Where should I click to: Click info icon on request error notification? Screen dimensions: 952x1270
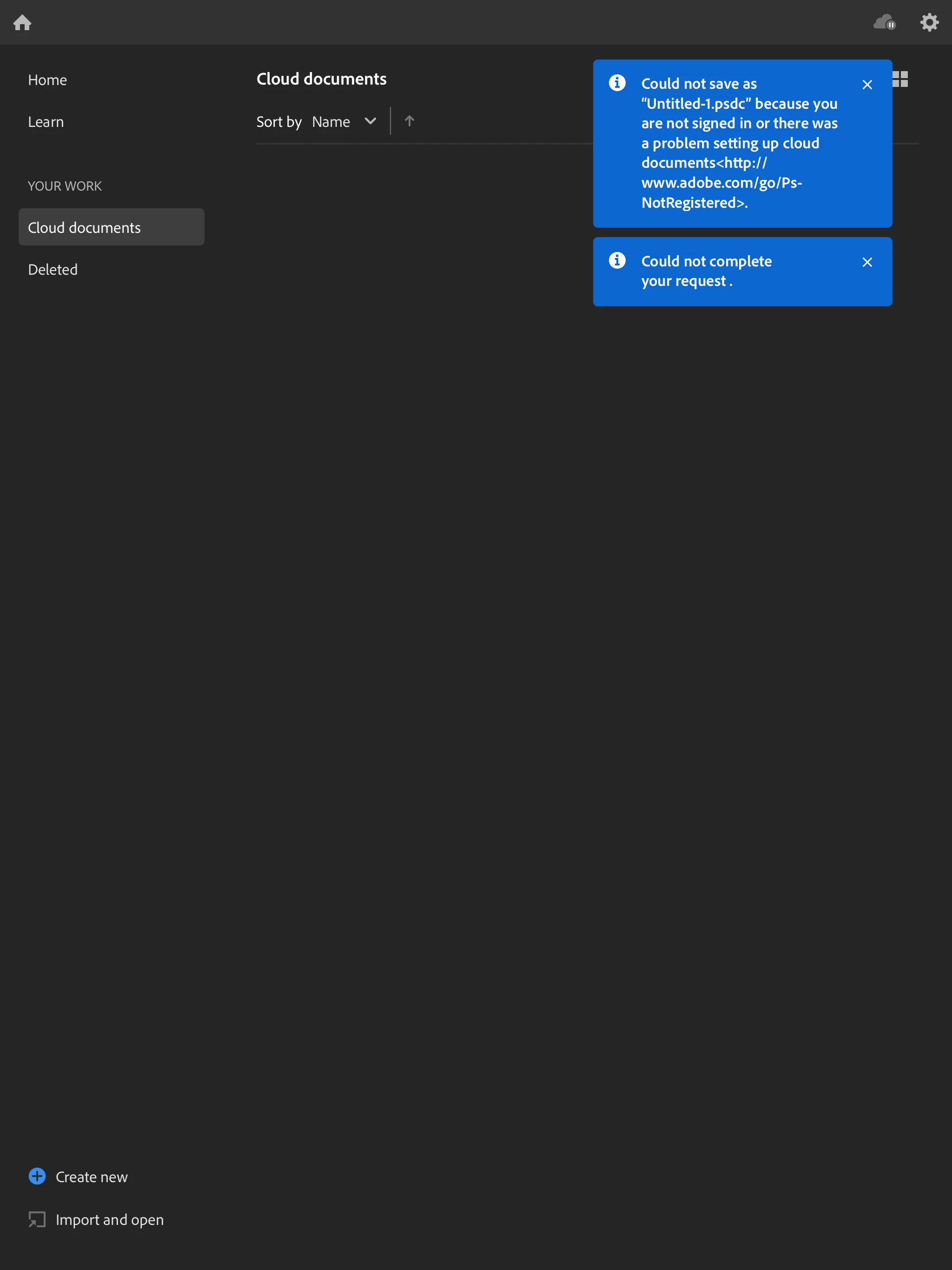point(617,261)
